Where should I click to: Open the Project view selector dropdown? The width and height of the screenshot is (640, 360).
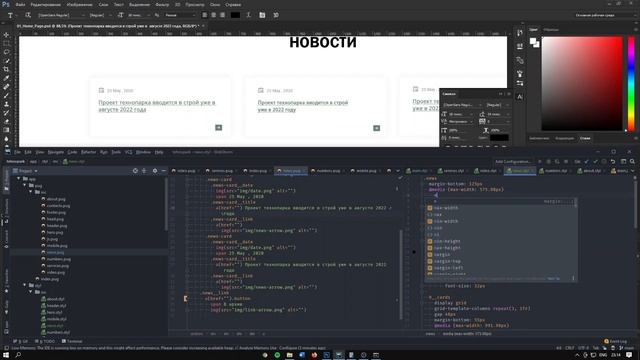[x=25, y=171]
